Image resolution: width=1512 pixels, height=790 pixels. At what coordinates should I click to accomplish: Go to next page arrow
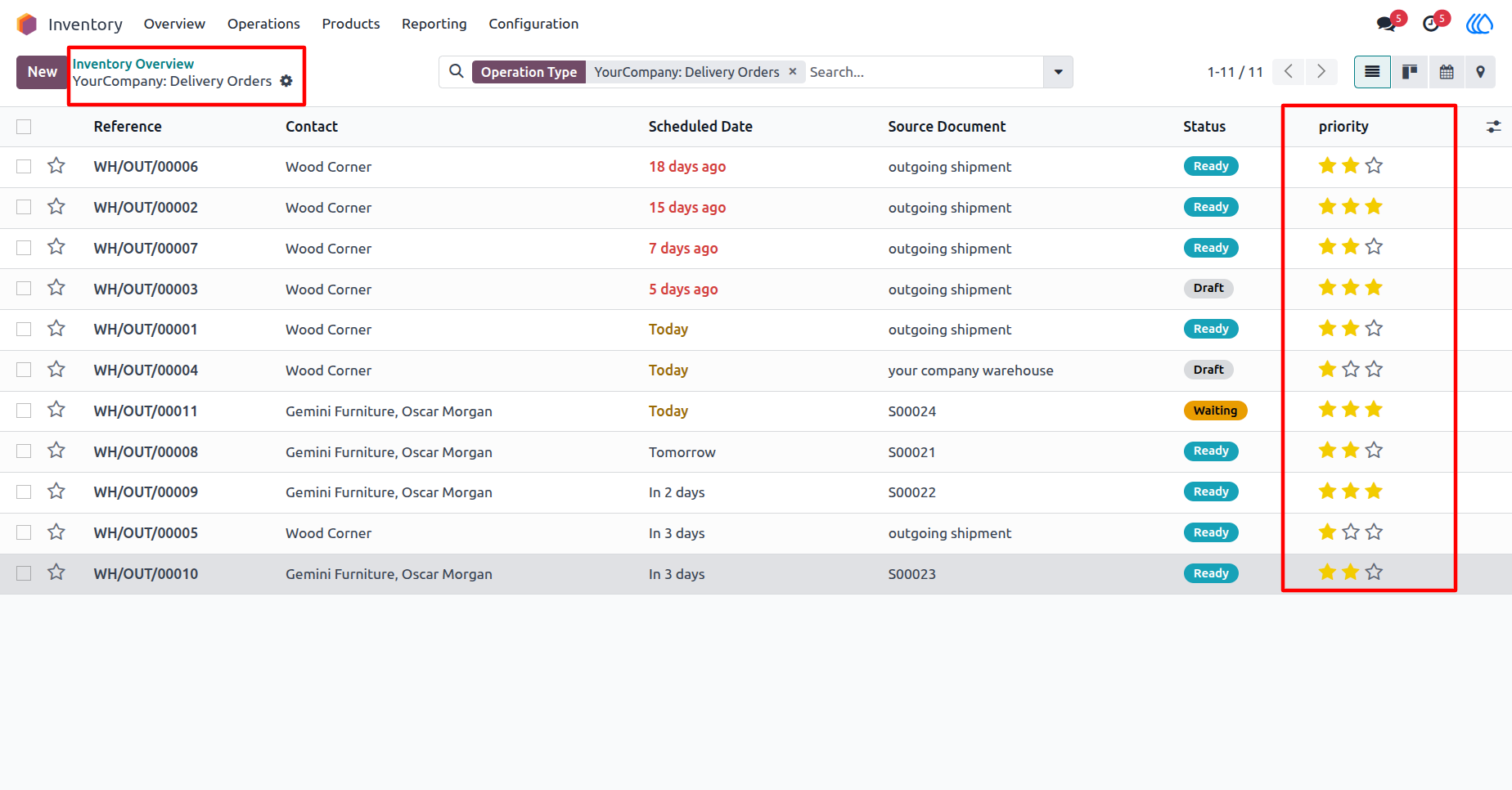(1321, 72)
